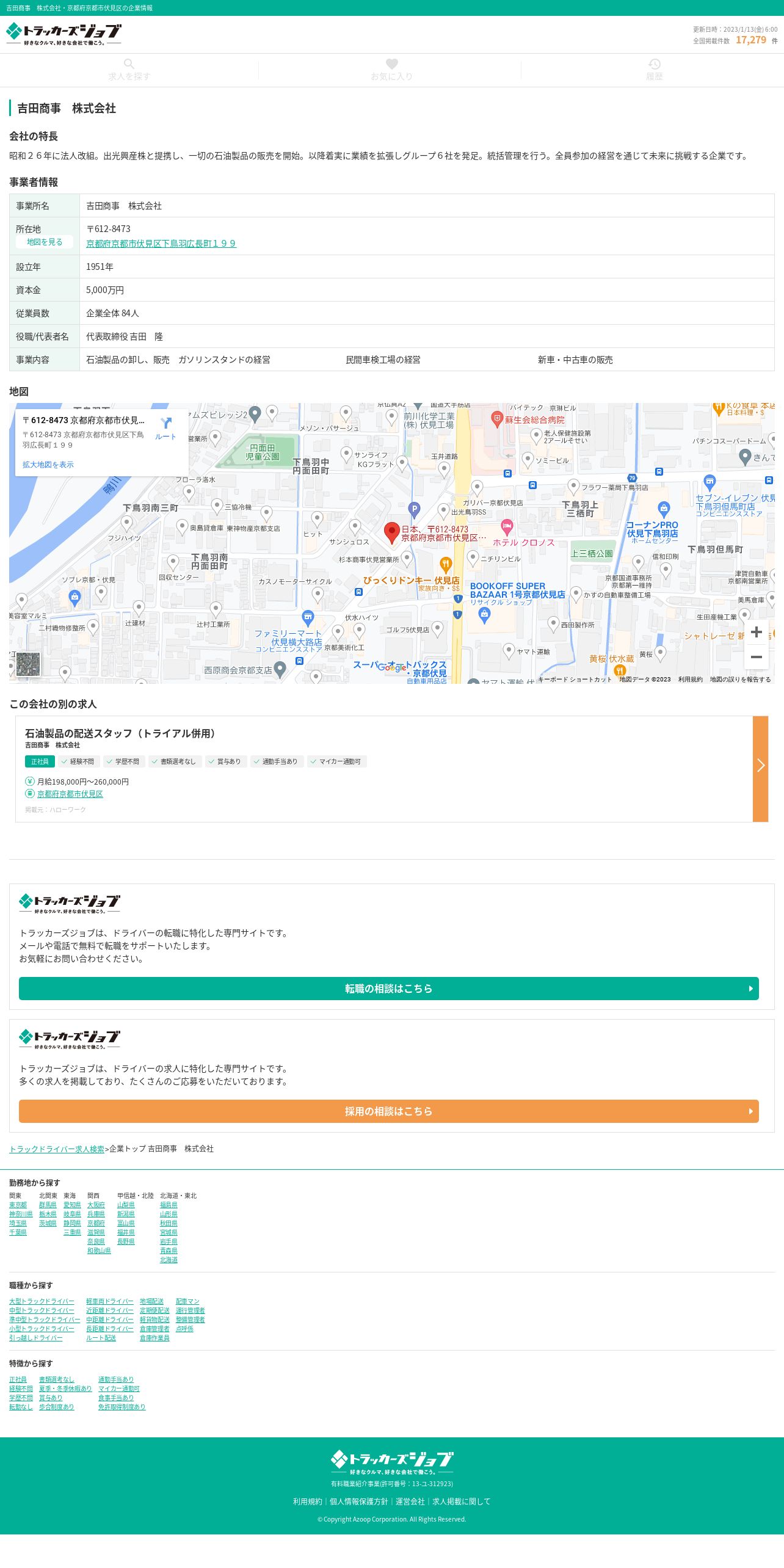Click the トラッカーズジョブ header logo
Screen dimensions: 784x1568
pos(64,34)
